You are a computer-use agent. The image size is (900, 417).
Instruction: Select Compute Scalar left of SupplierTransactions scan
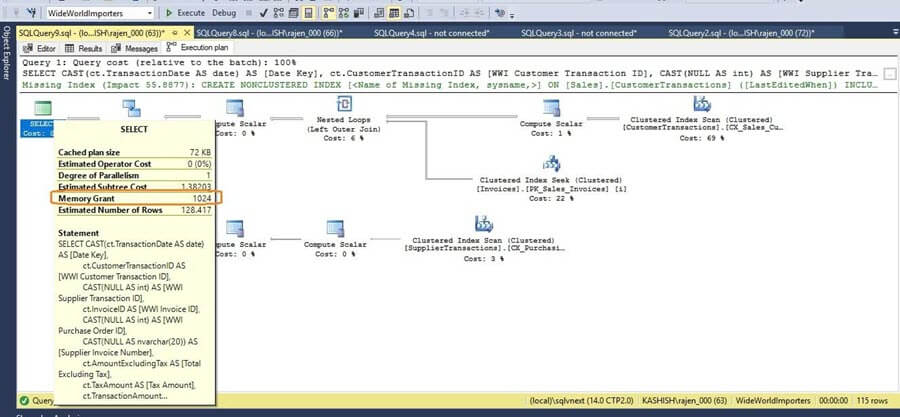click(x=335, y=228)
